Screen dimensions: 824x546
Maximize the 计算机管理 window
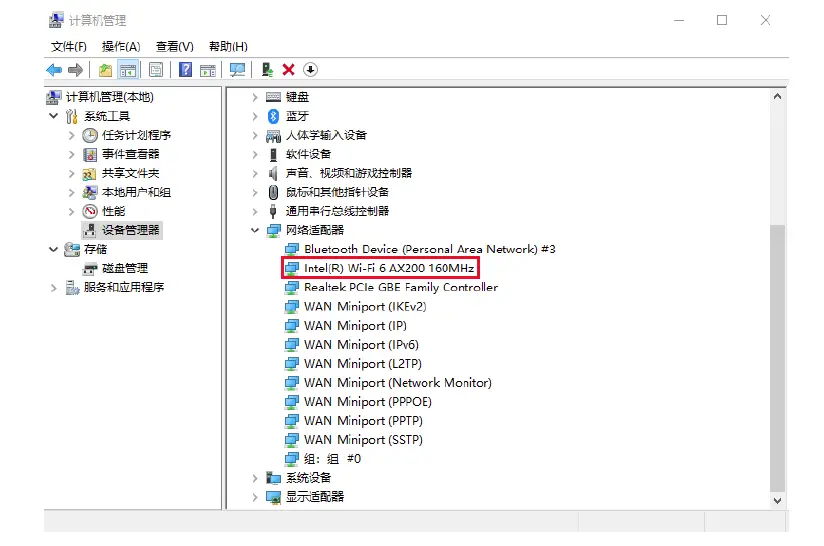click(722, 20)
